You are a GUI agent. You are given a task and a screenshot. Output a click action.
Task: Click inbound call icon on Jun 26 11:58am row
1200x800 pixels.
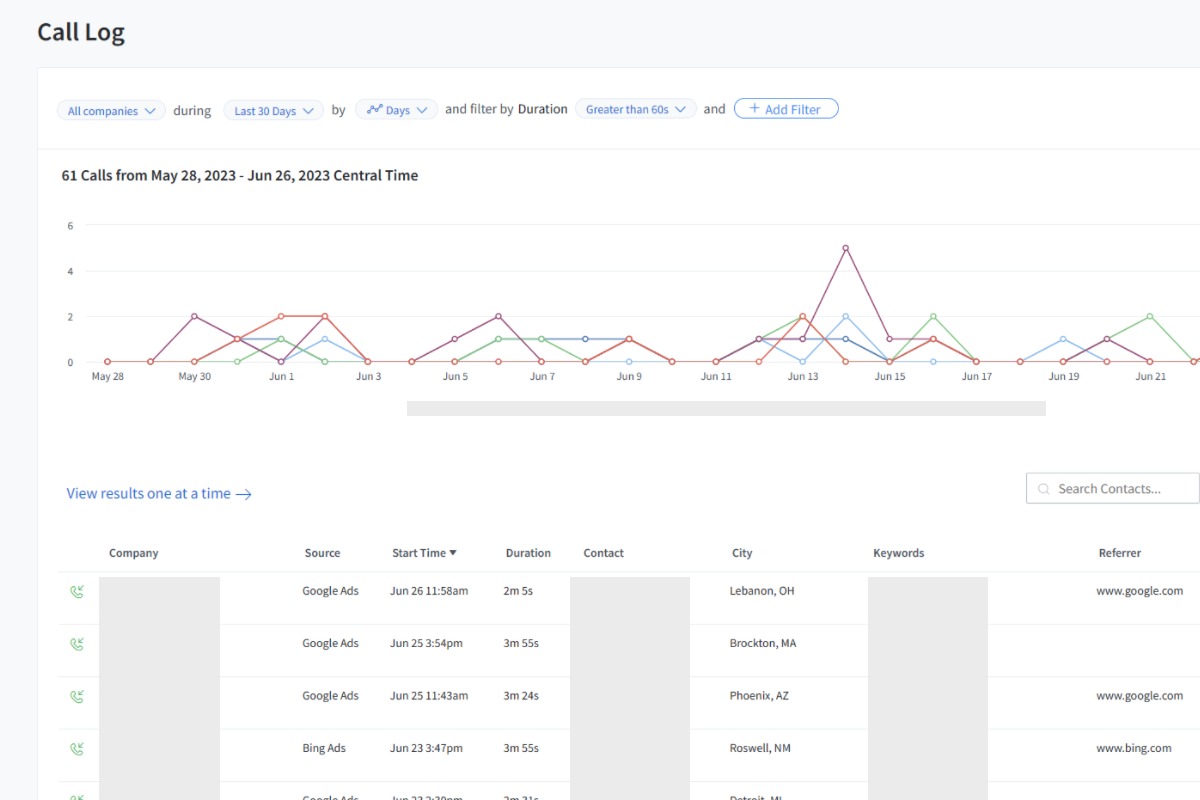[x=77, y=591]
